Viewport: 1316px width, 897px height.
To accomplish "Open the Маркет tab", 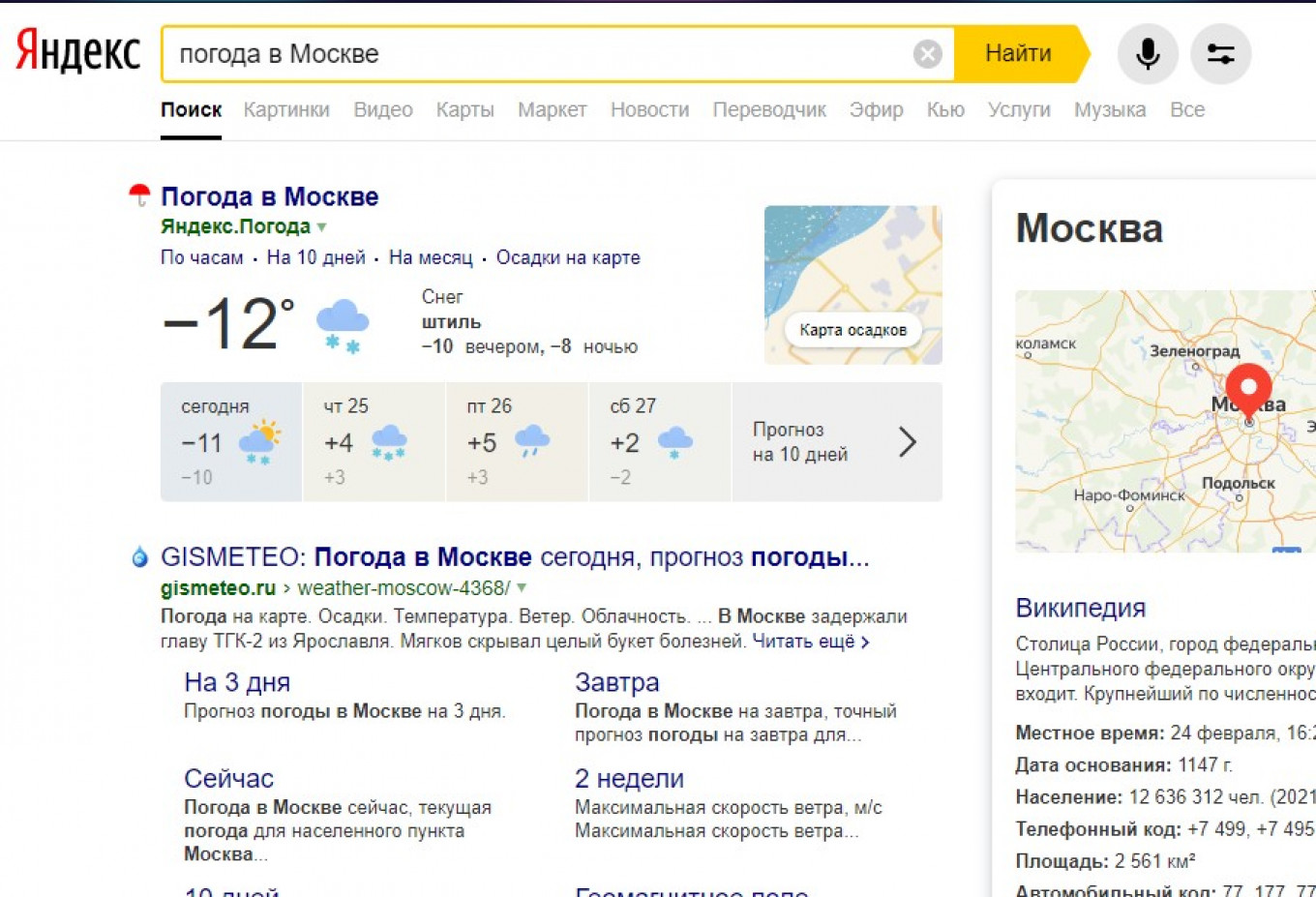I will click(x=552, y=110).
